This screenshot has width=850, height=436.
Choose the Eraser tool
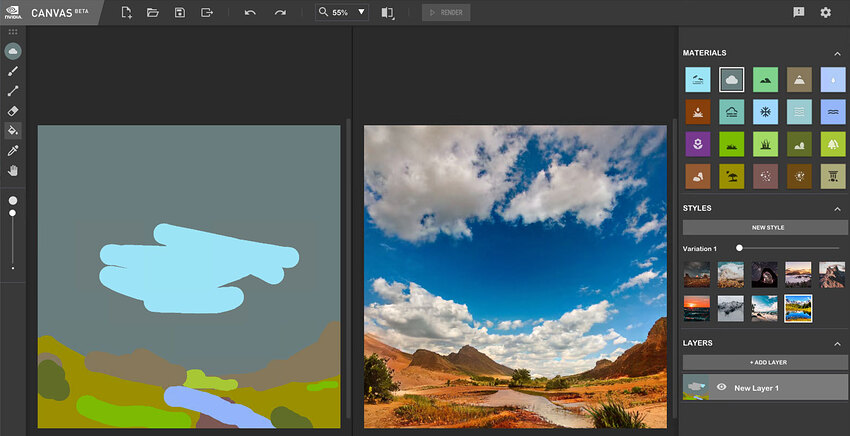coord(13,111)
